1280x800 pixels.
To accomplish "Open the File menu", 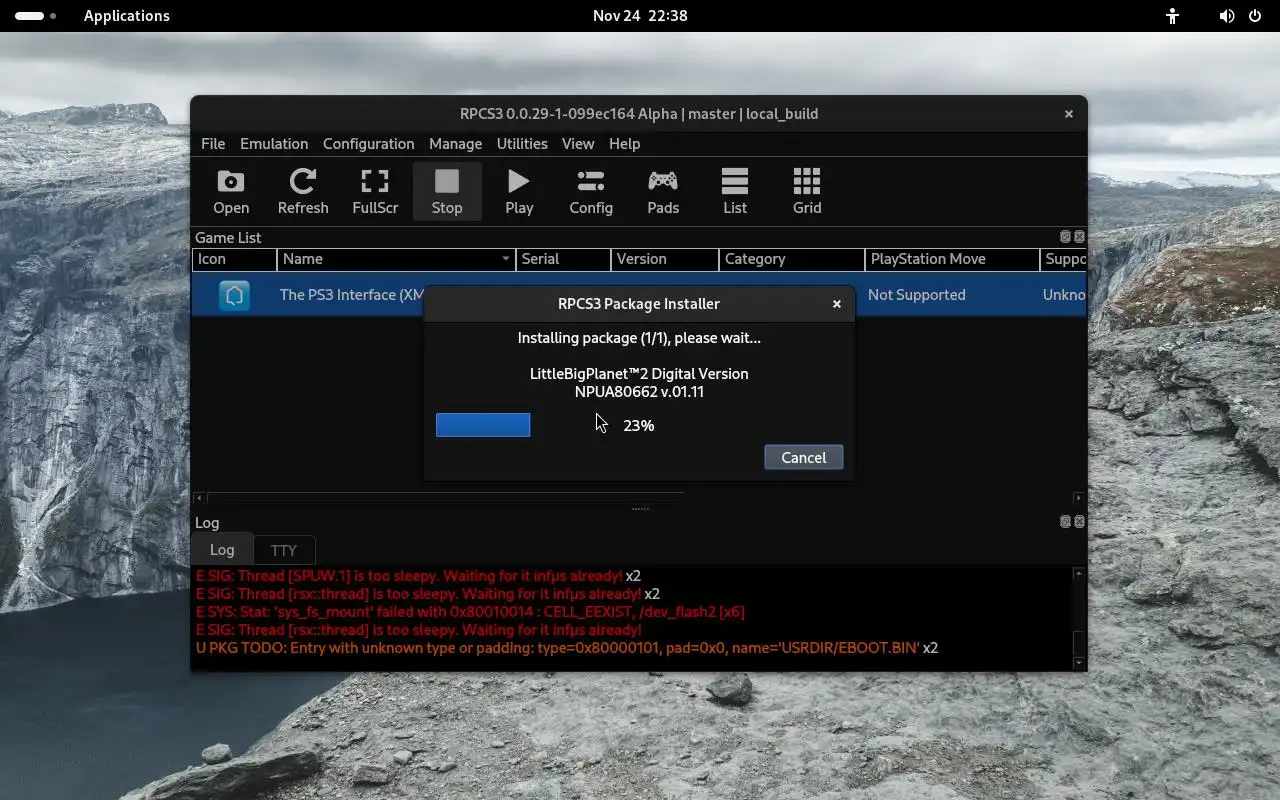I will pyautogui.click(x=213, y=144).
